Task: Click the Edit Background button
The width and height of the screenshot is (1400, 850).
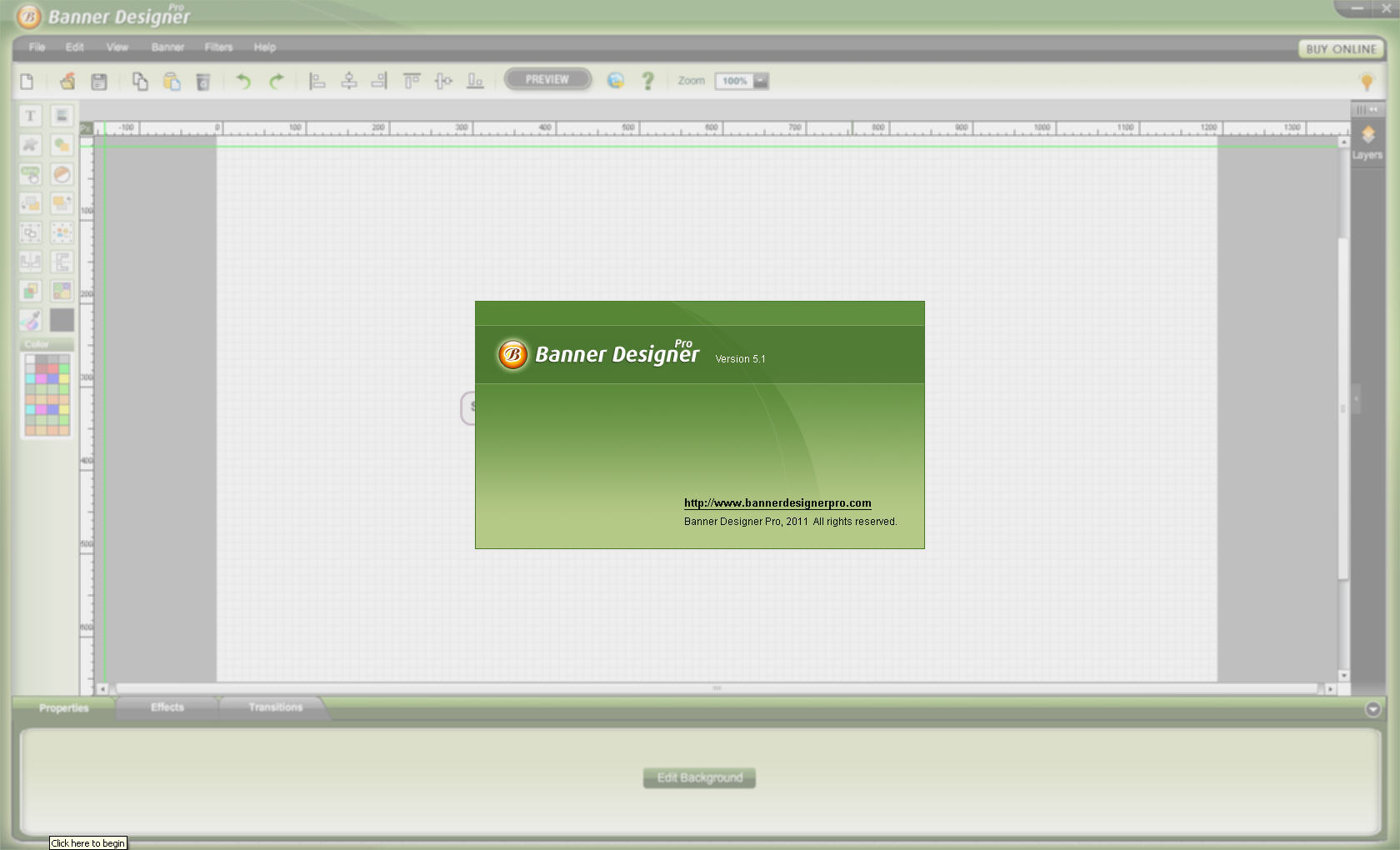Action: pyautogui.click(x=698, y=777)
